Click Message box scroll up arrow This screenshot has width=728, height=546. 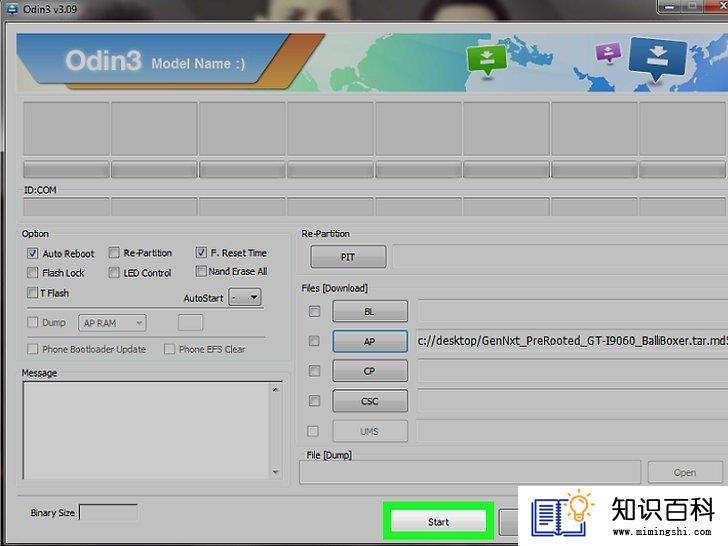[276, 390]
